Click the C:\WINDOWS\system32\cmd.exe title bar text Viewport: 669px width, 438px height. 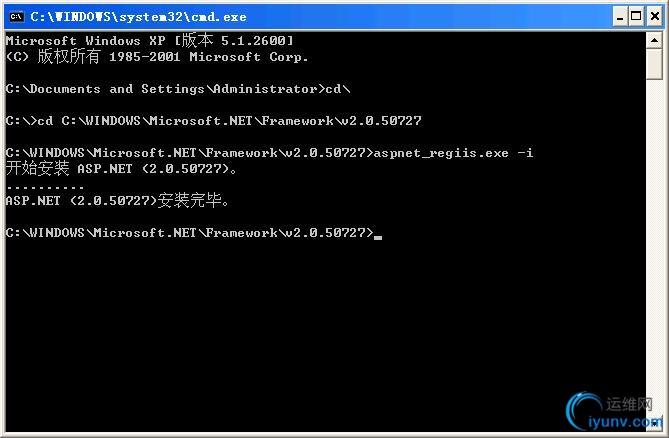pos(138,17)
